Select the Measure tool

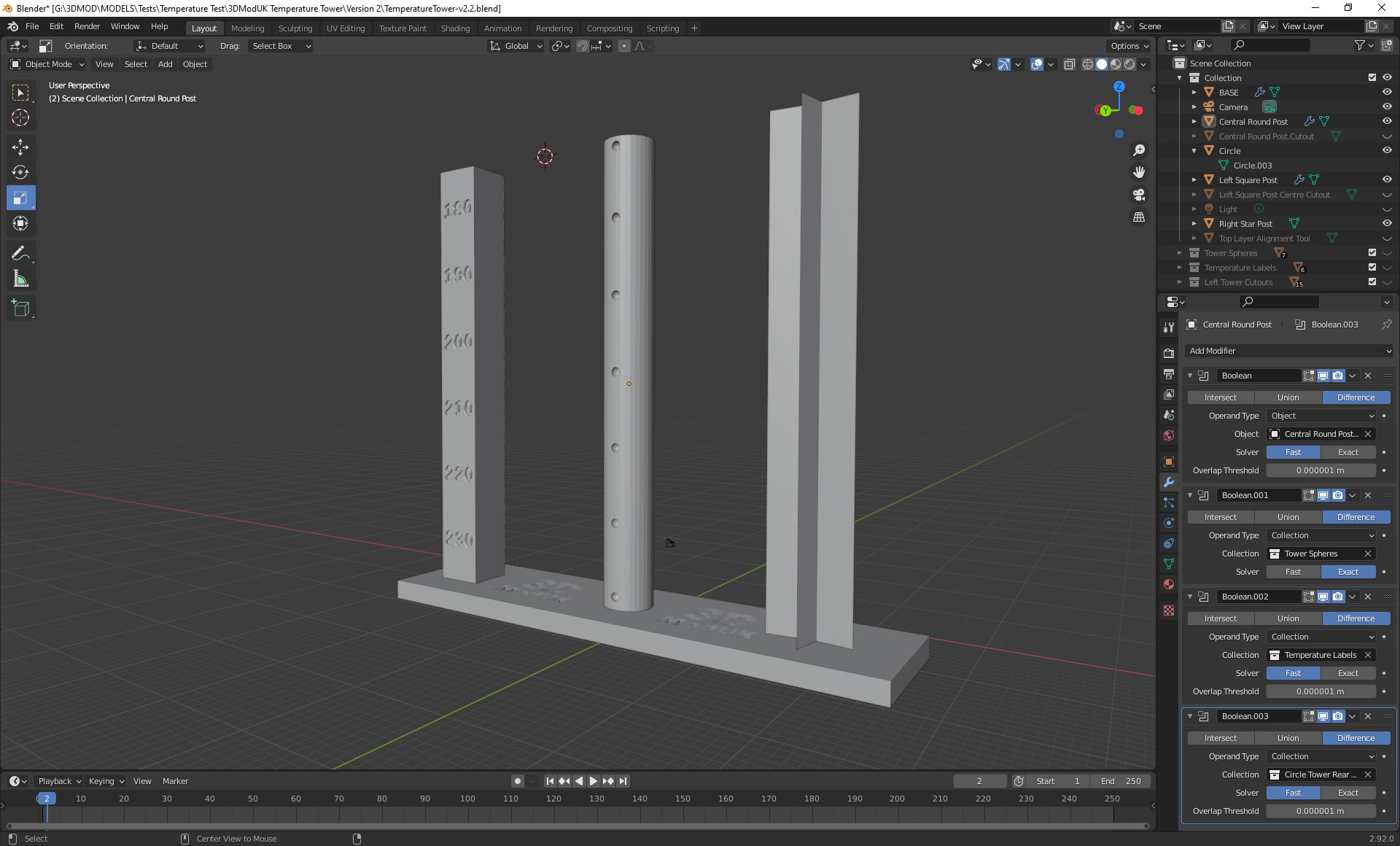(x=20, y=279)
